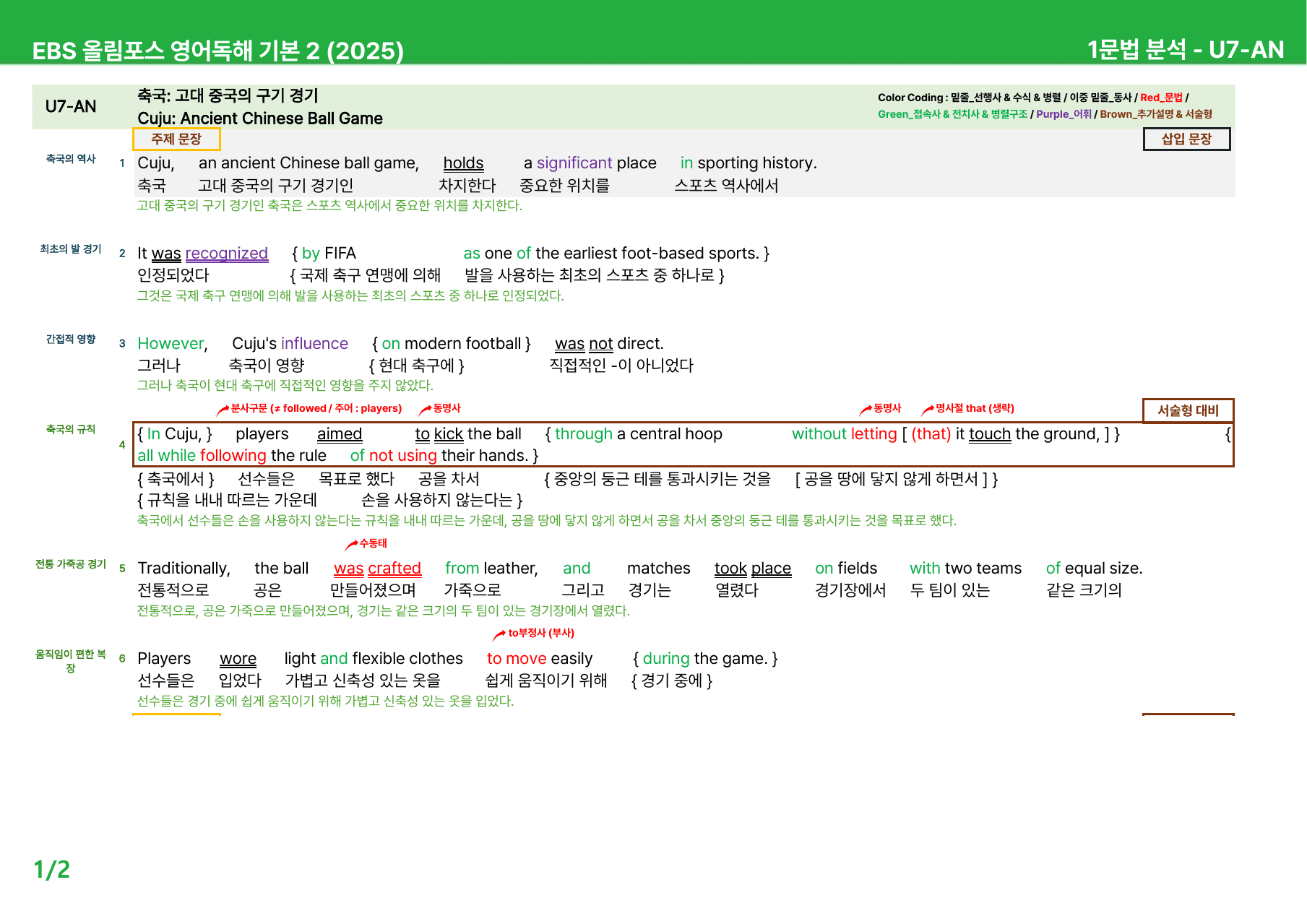This screenshot has height=924, width=1307.
Task: Click the page number '1/2'
Action: [x=52, y=870]
